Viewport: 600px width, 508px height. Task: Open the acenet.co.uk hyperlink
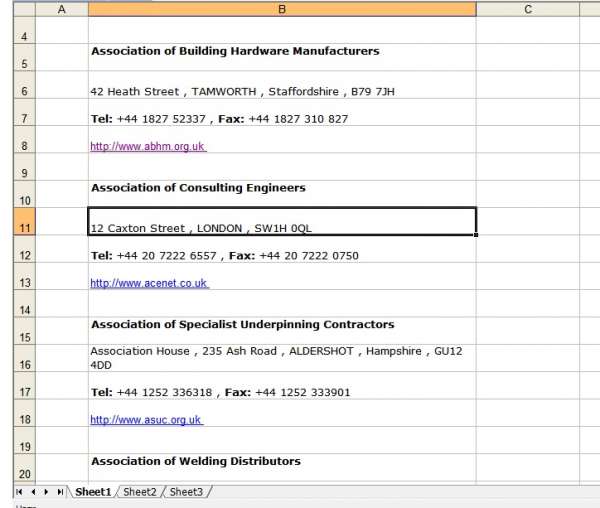click(x=149, y=283)
